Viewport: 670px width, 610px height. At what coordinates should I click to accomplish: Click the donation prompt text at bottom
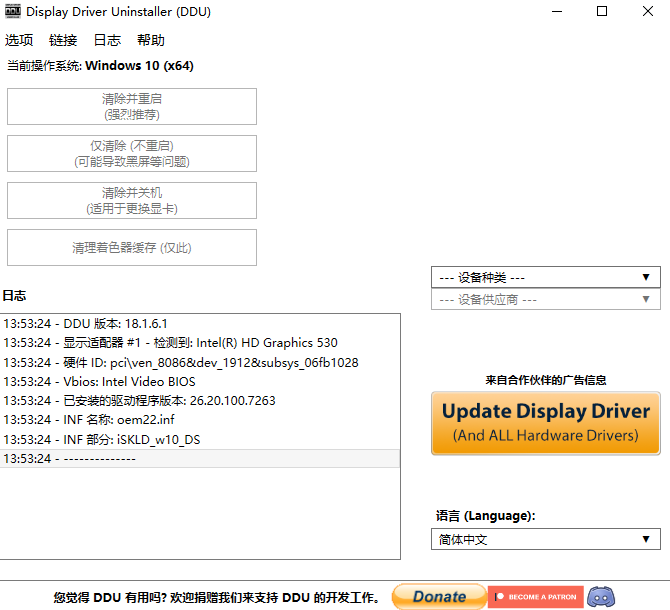click(216, 597)
